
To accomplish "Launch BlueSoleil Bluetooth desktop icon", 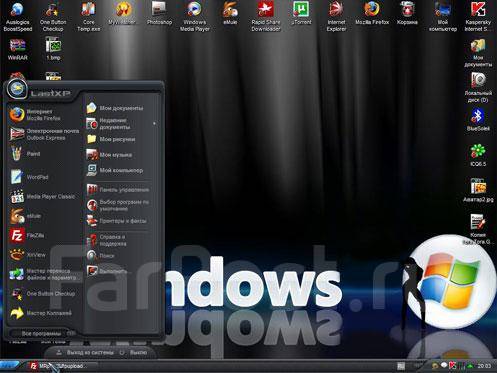I will [x=478, y=120].
